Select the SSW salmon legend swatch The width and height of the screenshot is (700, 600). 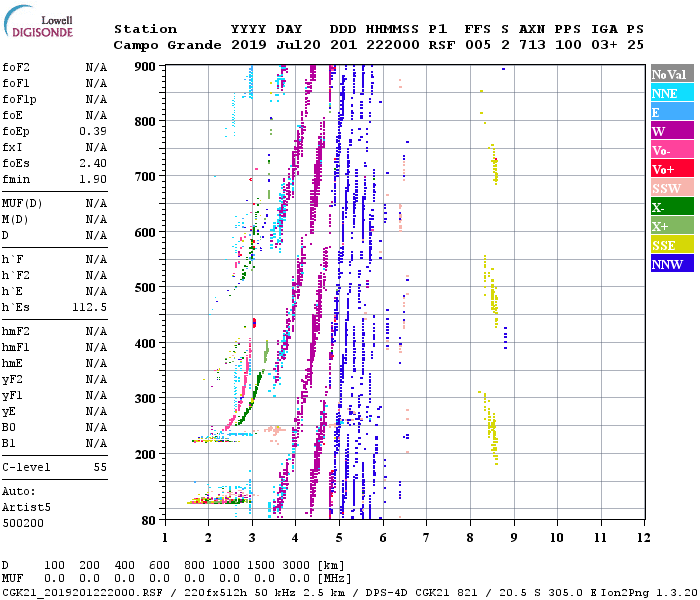[x=672, y=188]
